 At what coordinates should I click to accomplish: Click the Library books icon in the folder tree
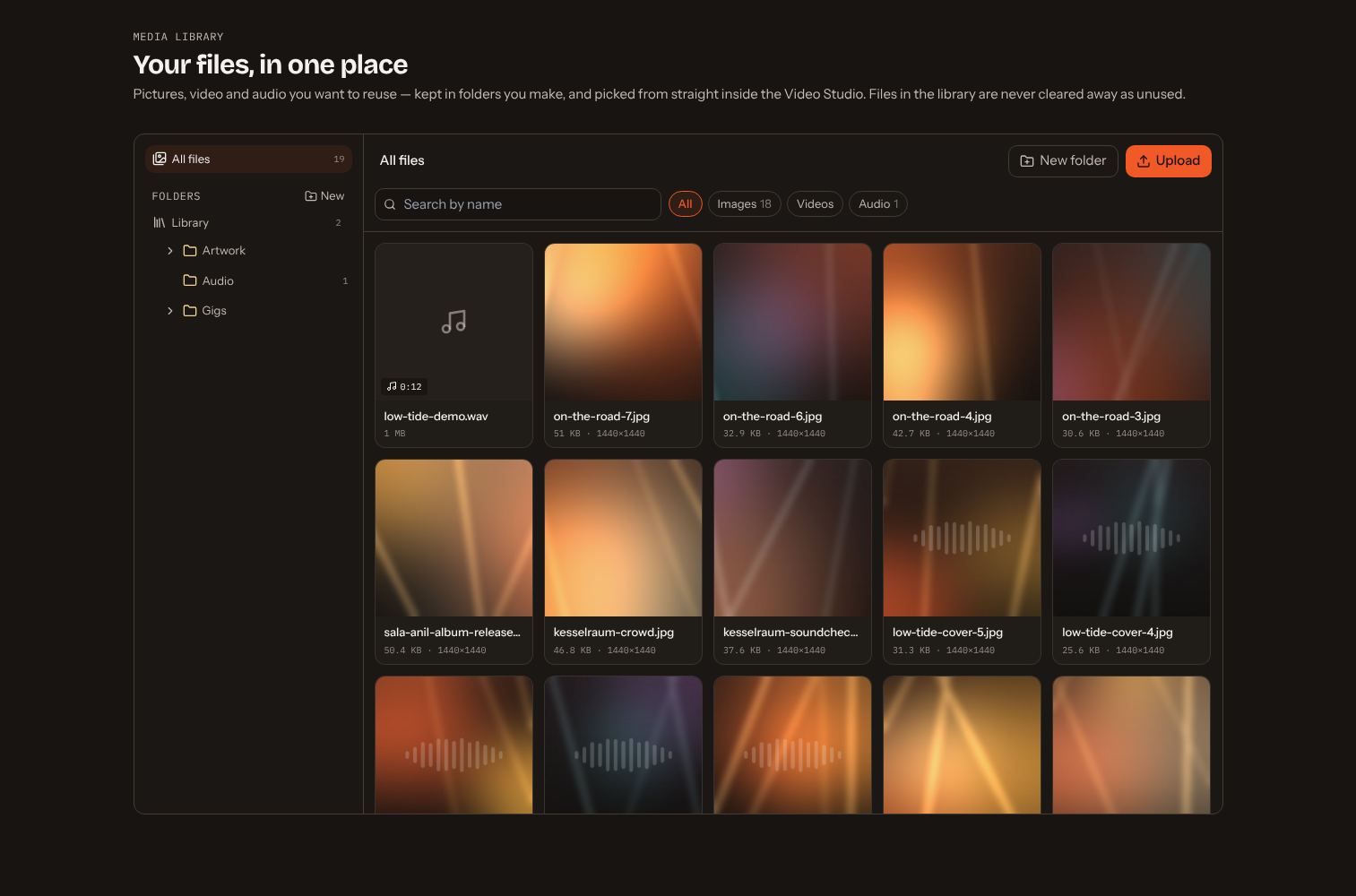pyautogui.click(x=160, y=222)
